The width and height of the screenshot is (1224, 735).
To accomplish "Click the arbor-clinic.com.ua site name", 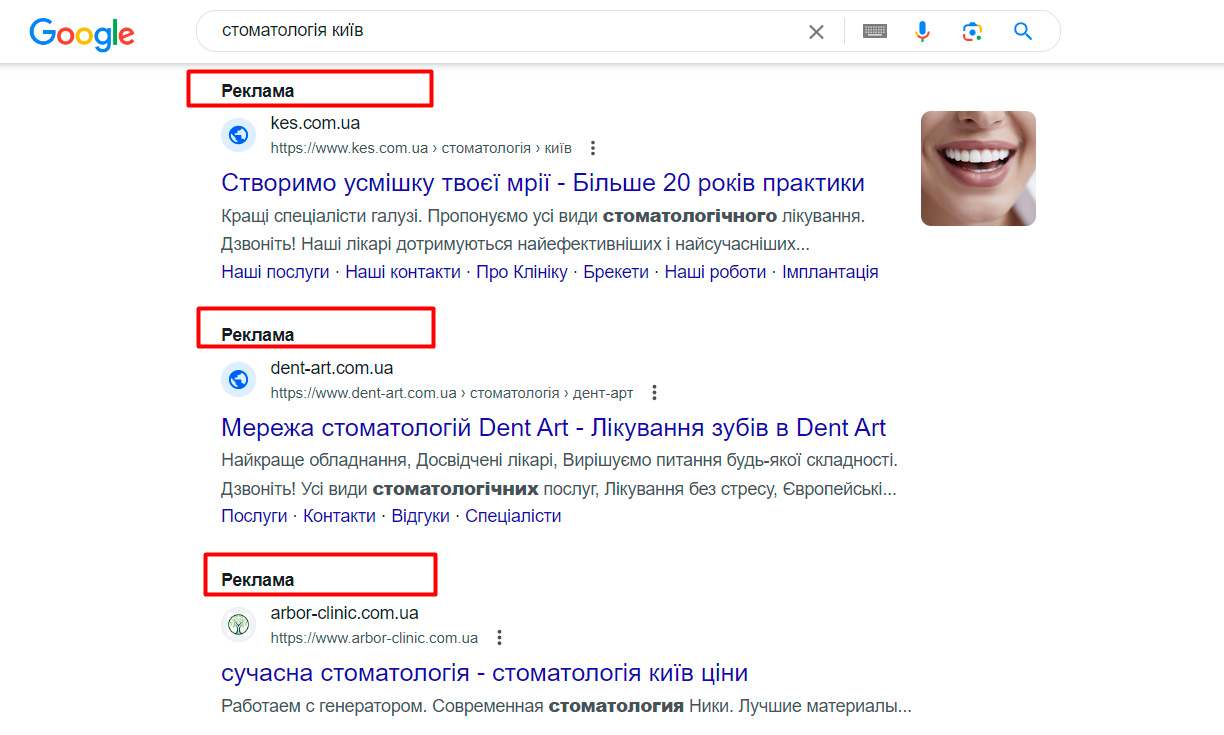I will point(344,613).
